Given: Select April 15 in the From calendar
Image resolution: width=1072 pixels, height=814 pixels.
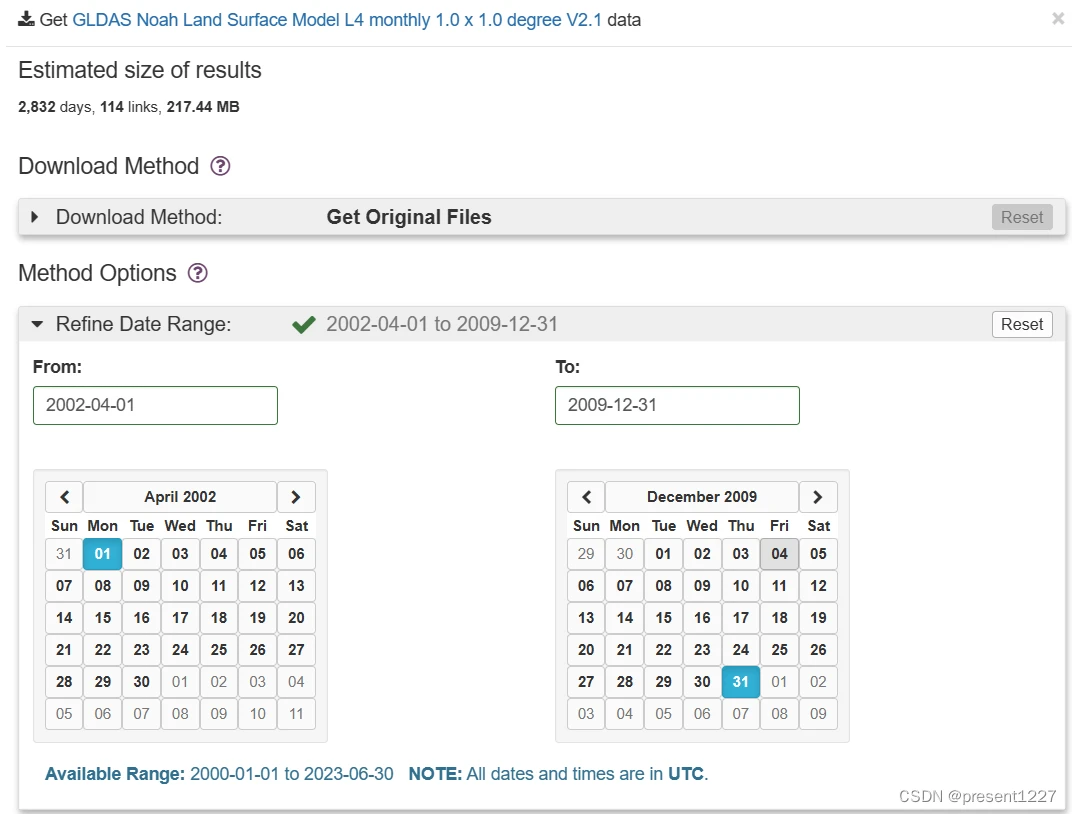Looking at the screenshot, I should tap(103, 618).
